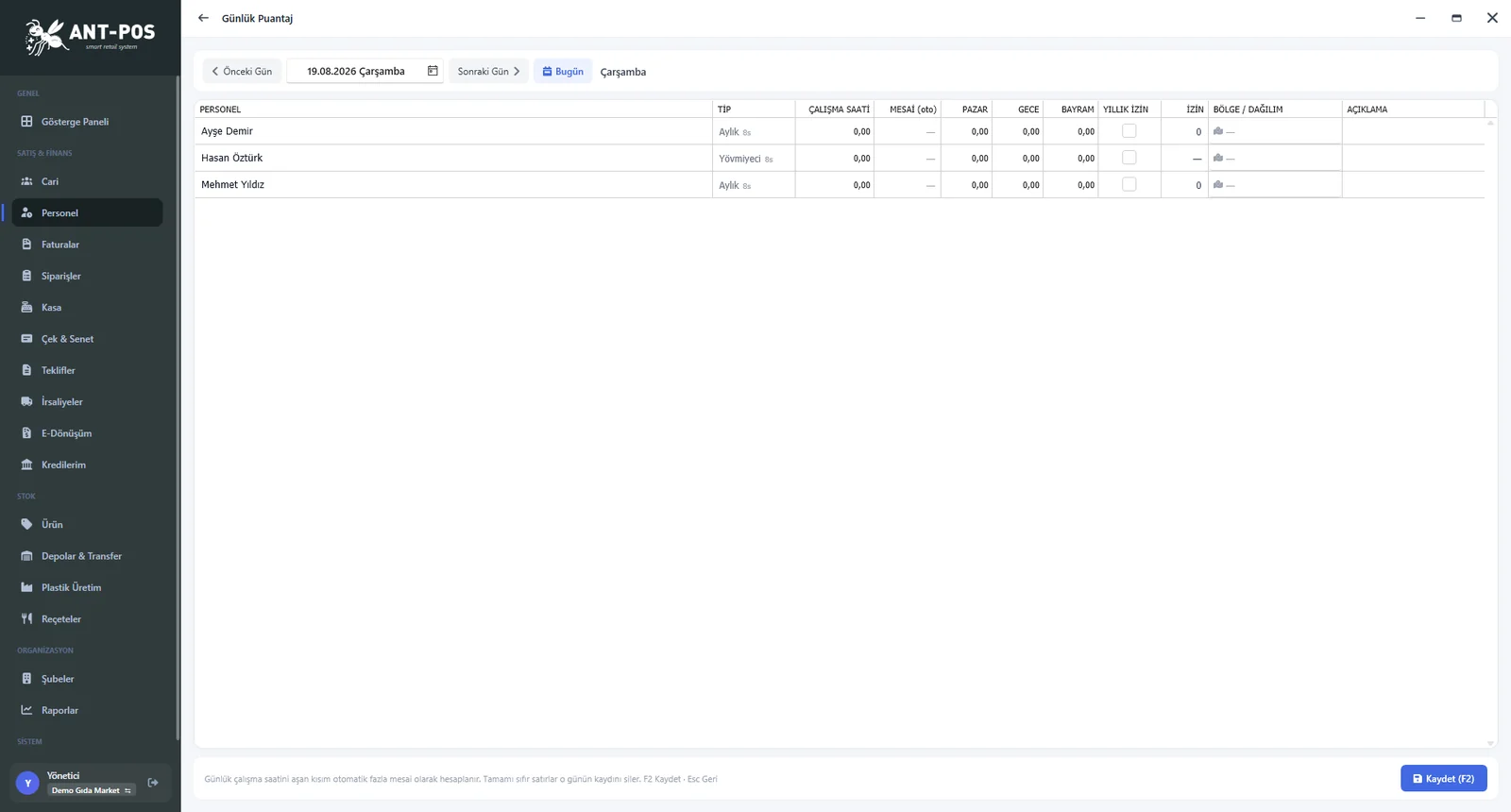Check Yıllık İzin for Mehmet Yıldız

[x=1129, y=184]
